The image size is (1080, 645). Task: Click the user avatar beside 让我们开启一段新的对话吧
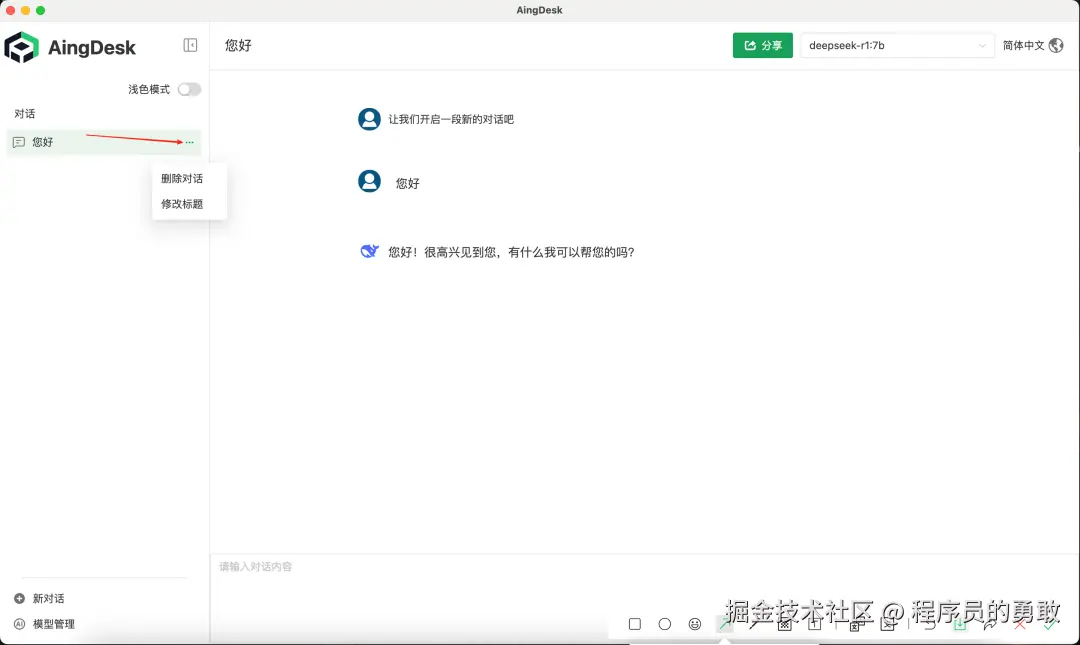(369, 119)
